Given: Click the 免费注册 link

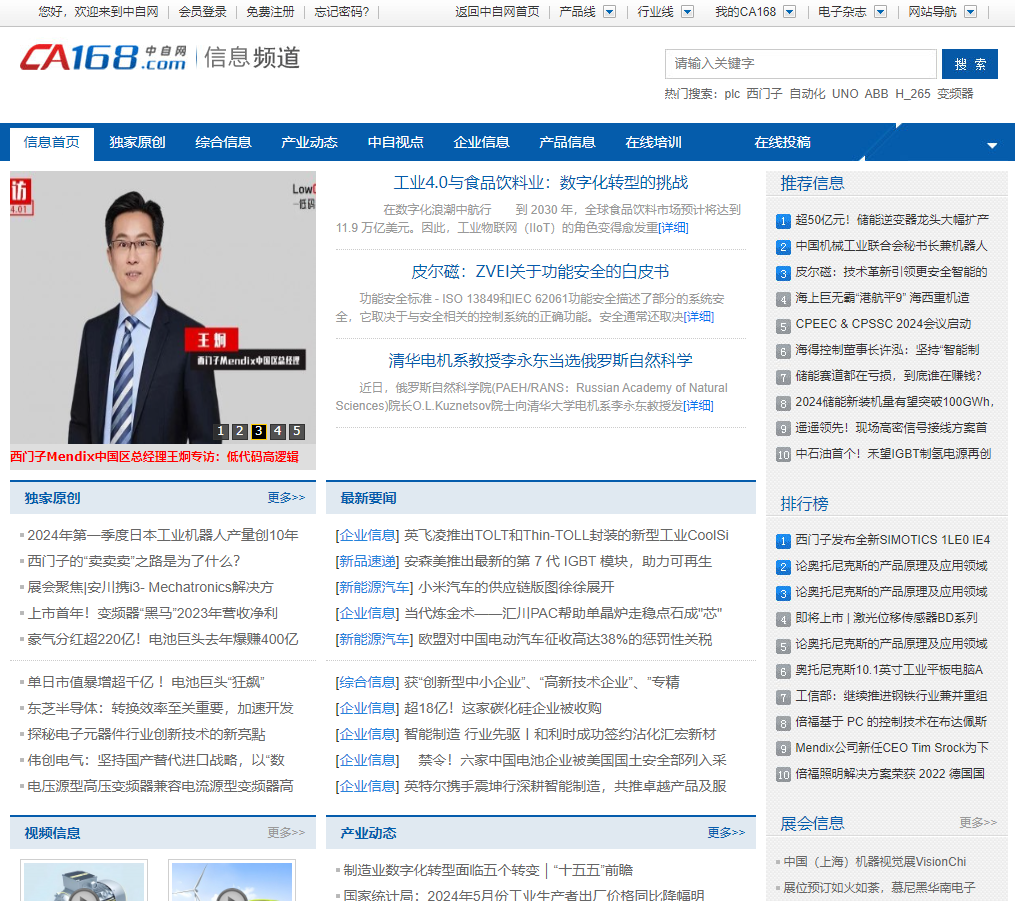Looking at the screenshot, I should coord(270,12).
